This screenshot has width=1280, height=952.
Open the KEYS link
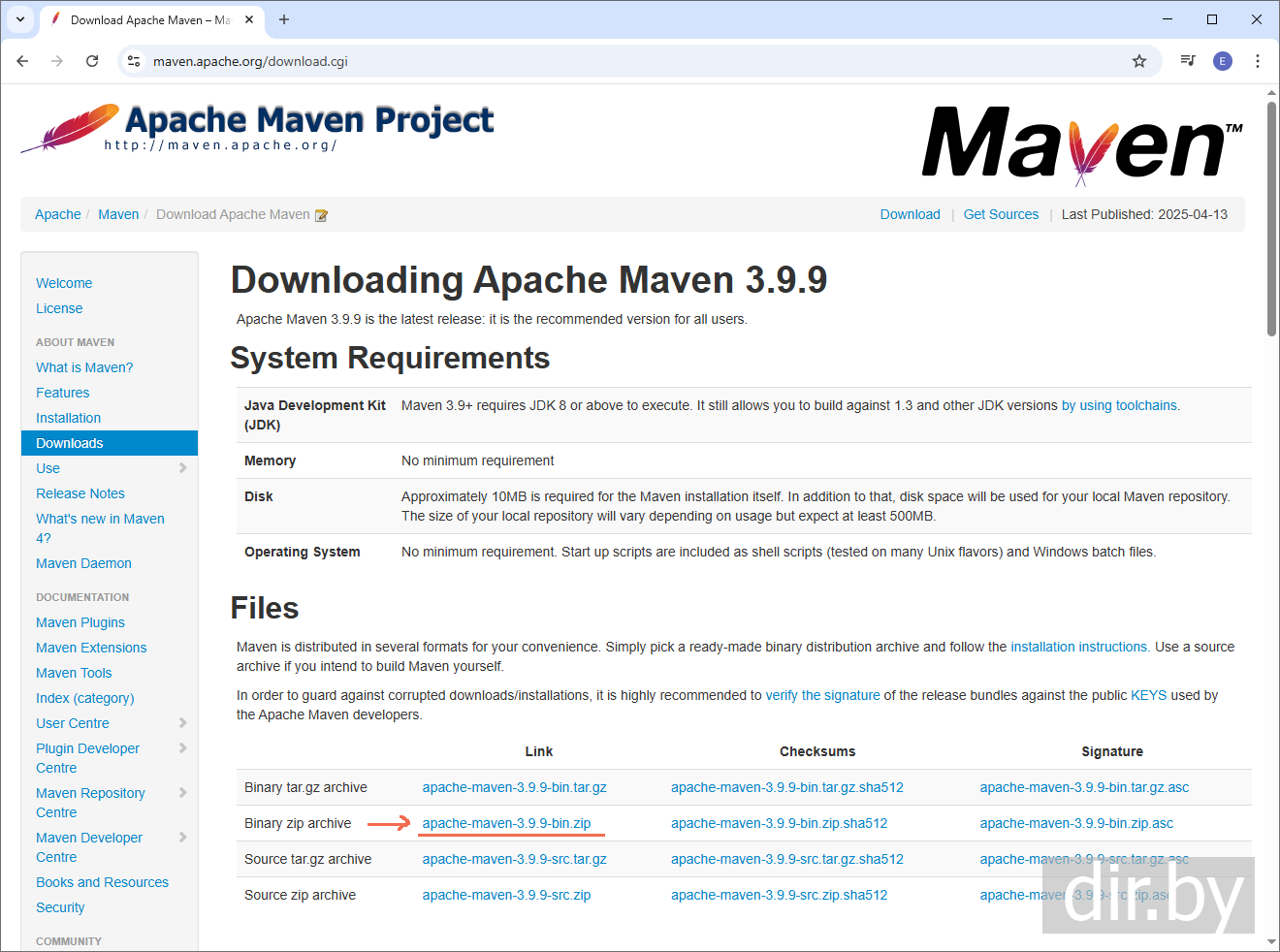[1149, 695]
